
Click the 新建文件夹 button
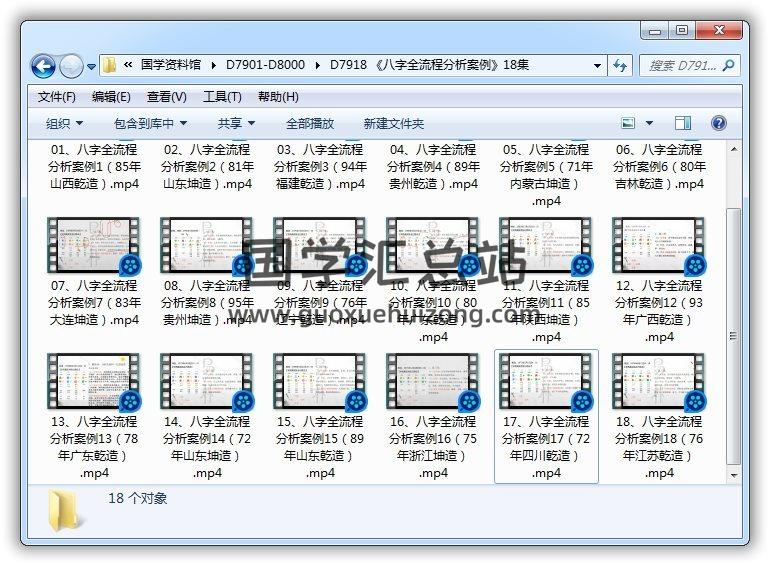coord(393,123)
